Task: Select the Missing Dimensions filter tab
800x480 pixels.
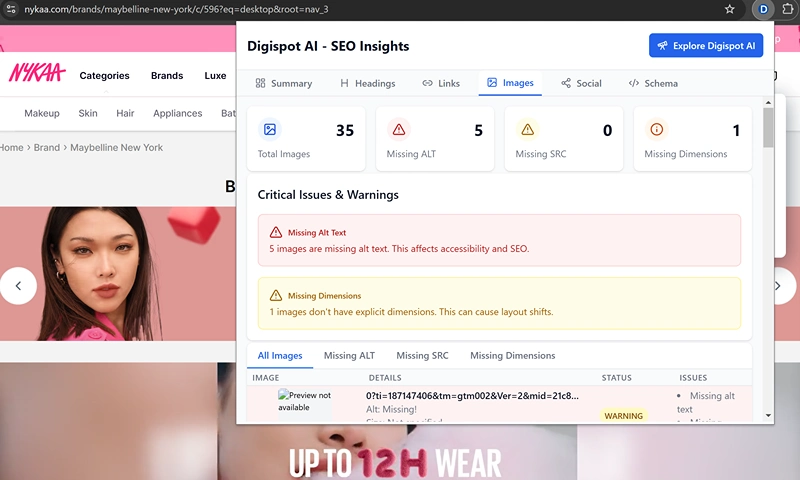Action: click(x=512, y=356)
